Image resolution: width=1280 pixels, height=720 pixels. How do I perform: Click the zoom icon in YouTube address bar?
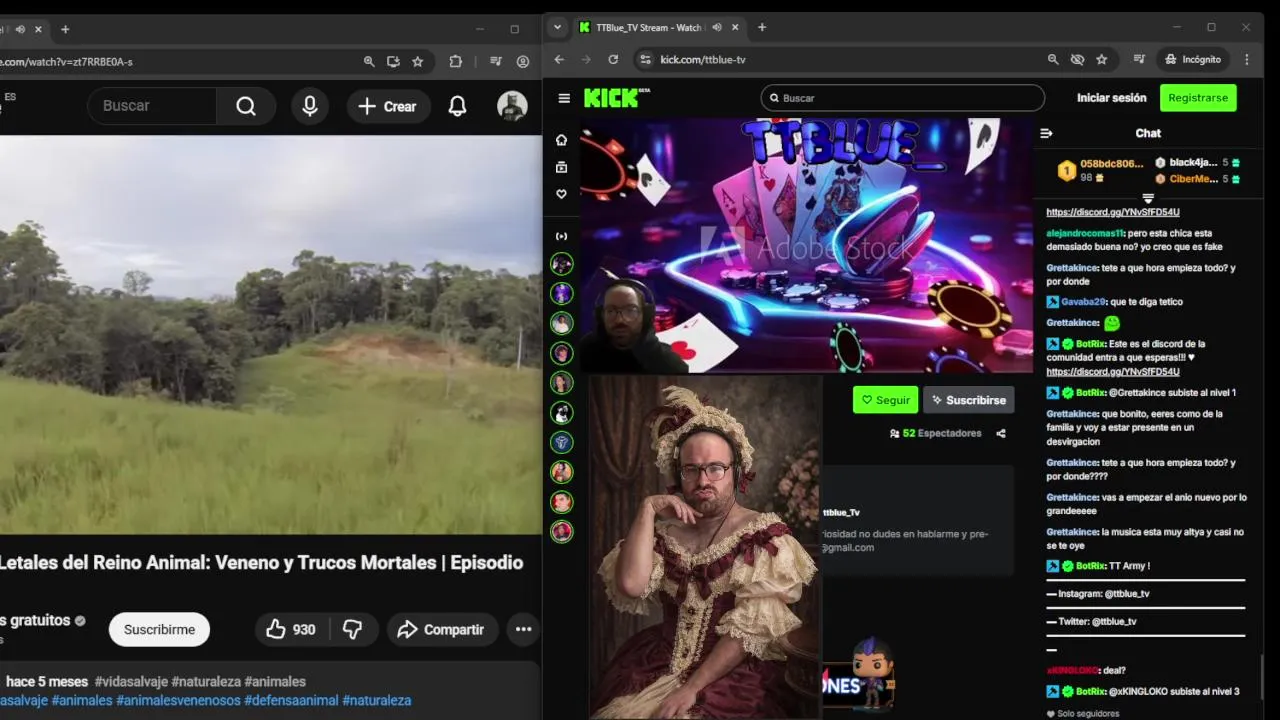369,62
